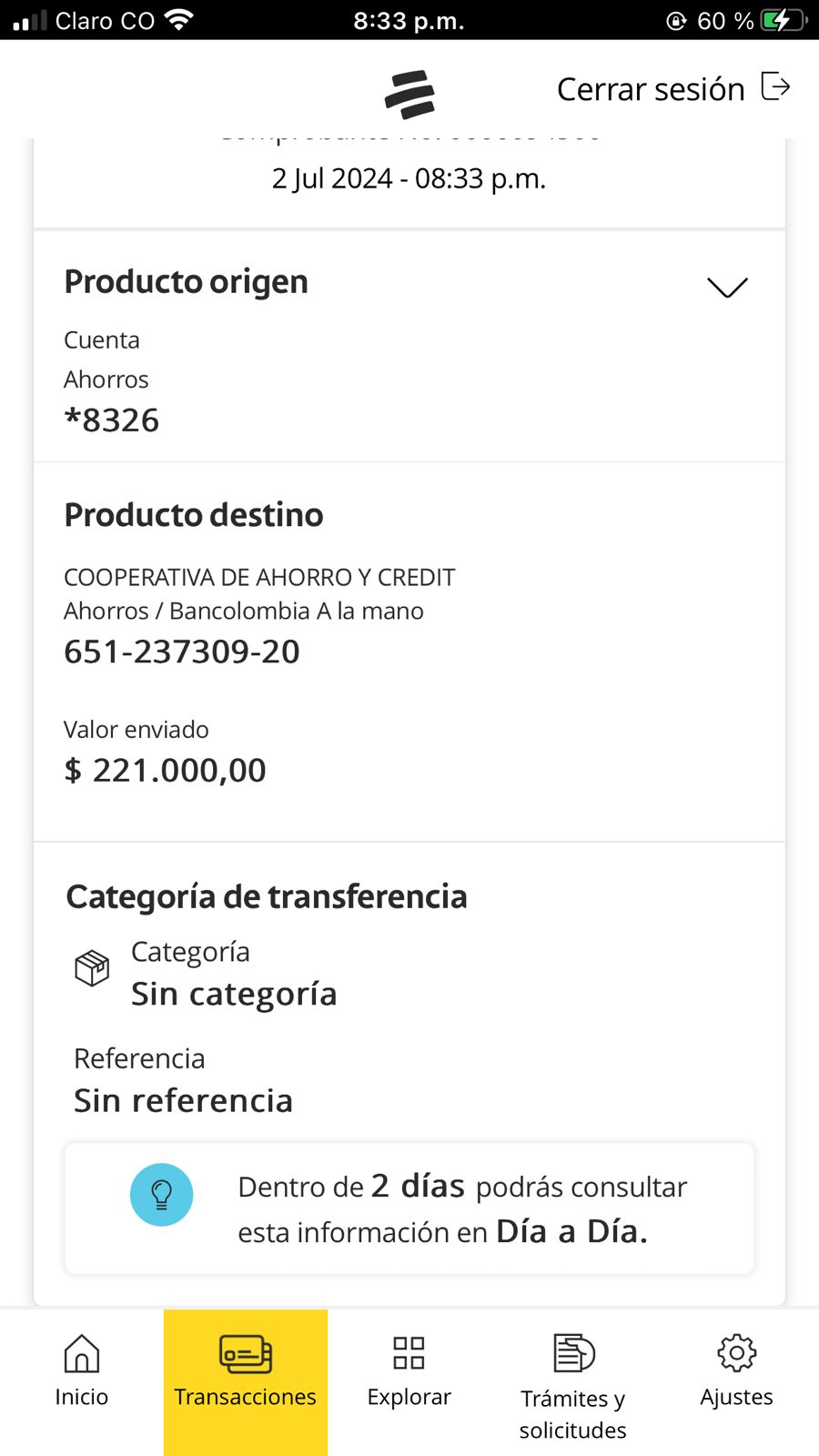819x1456 pixels.
Task: Tap the Producto origen heading
Action: [x=187, y=282]
